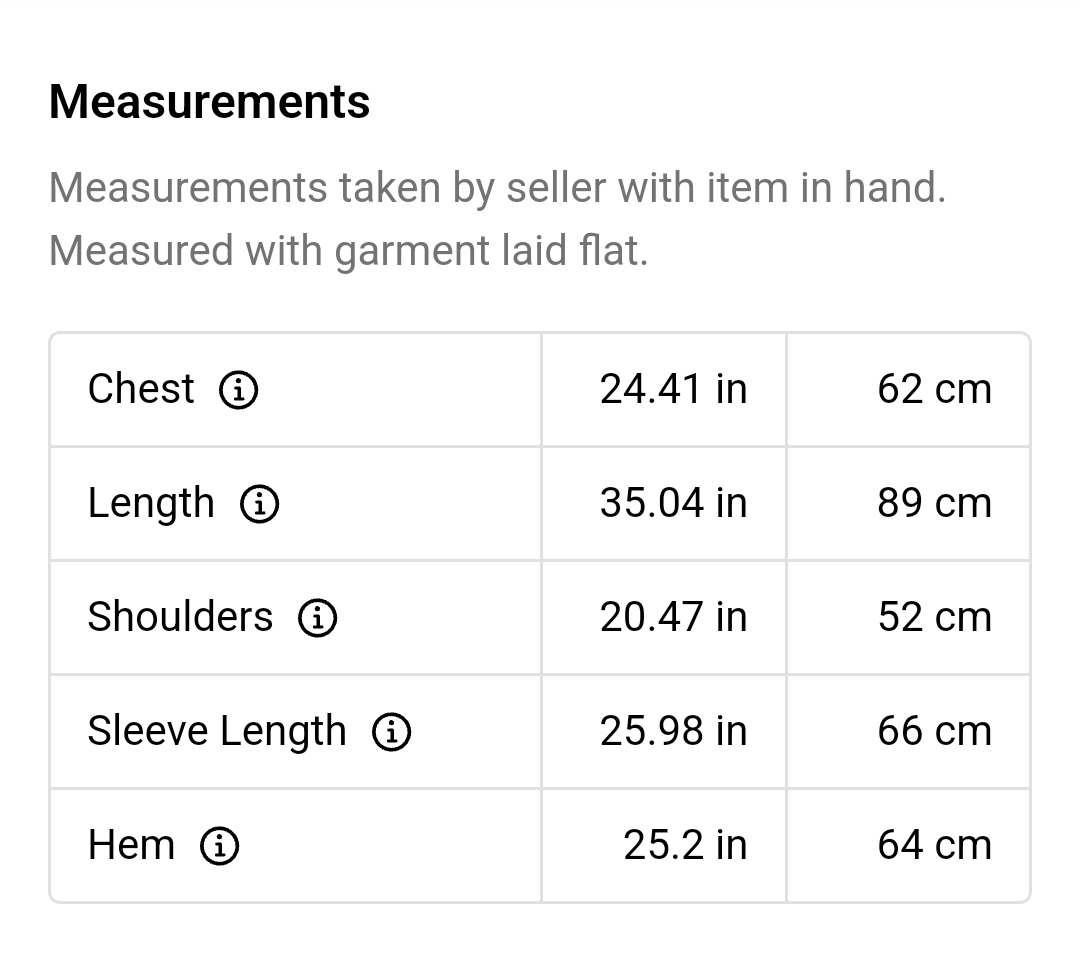The height and width of the screenshot is (976, 1080).
Task: Click the 35.04 in length value
Action: point(673,503)
